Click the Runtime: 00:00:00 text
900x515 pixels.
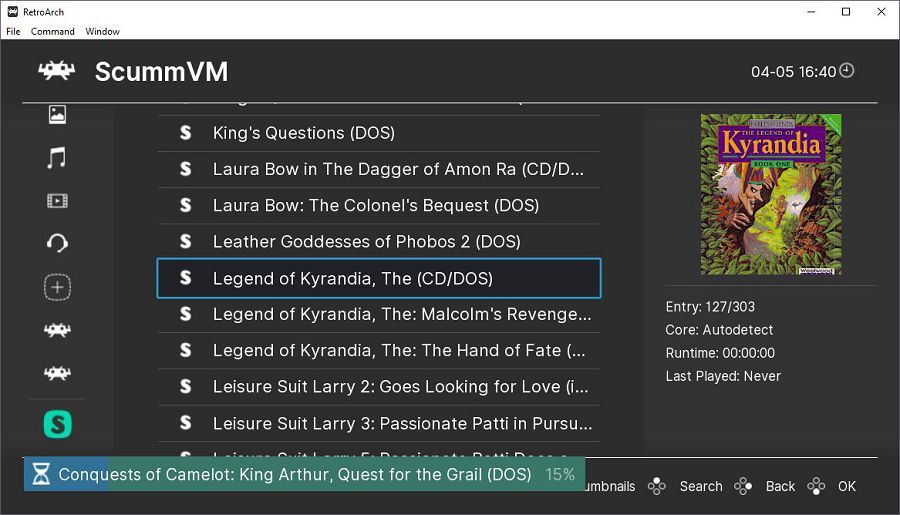pos(720,353)
